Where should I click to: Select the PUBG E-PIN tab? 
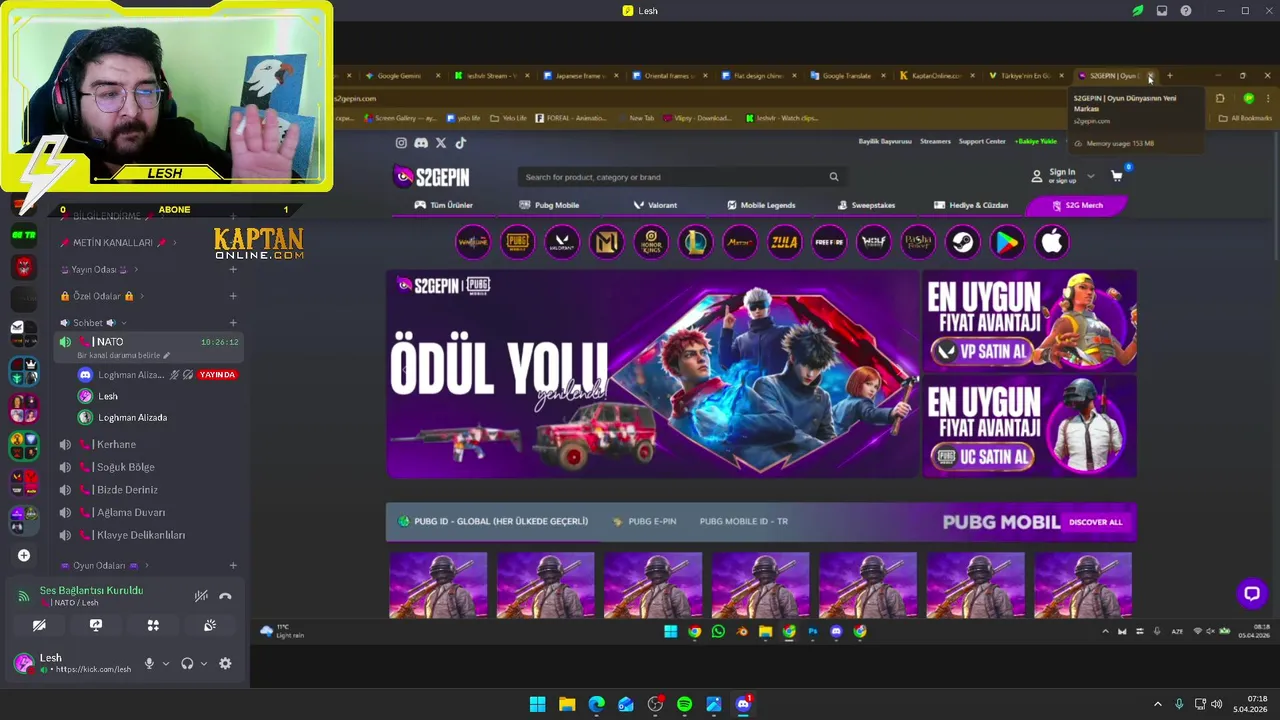(x=645, y=522)
